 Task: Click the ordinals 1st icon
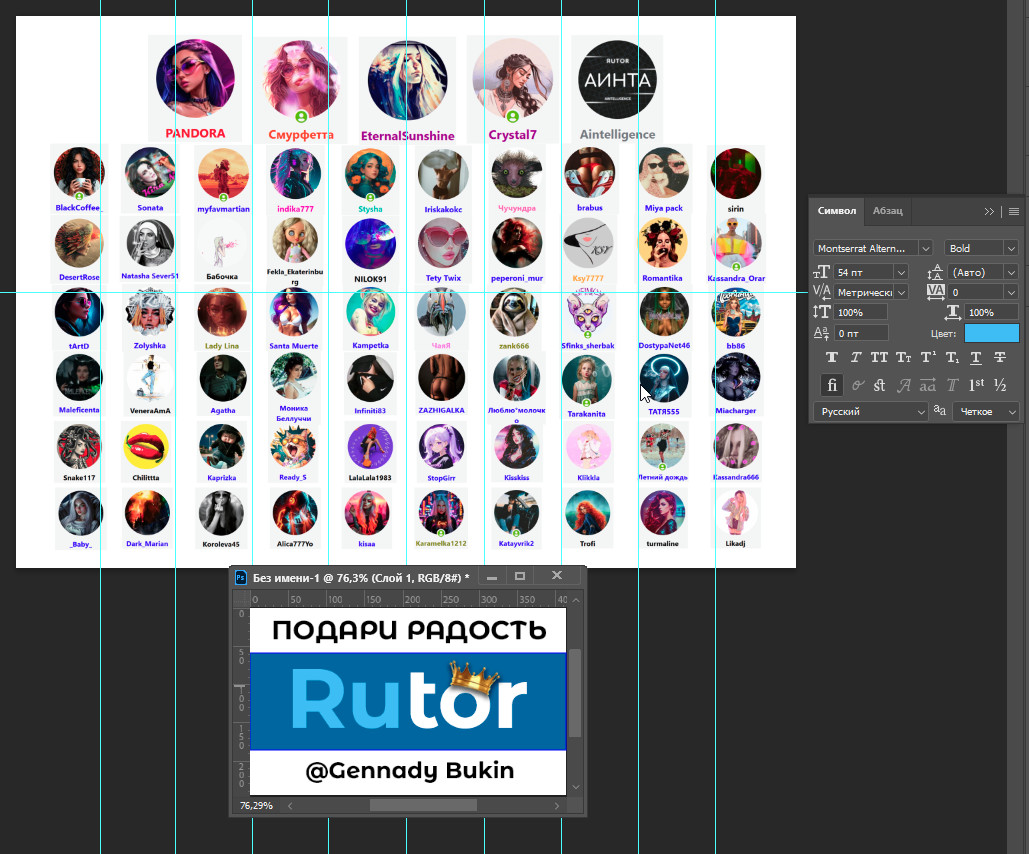pyautogui.click(x=976, y=385)
